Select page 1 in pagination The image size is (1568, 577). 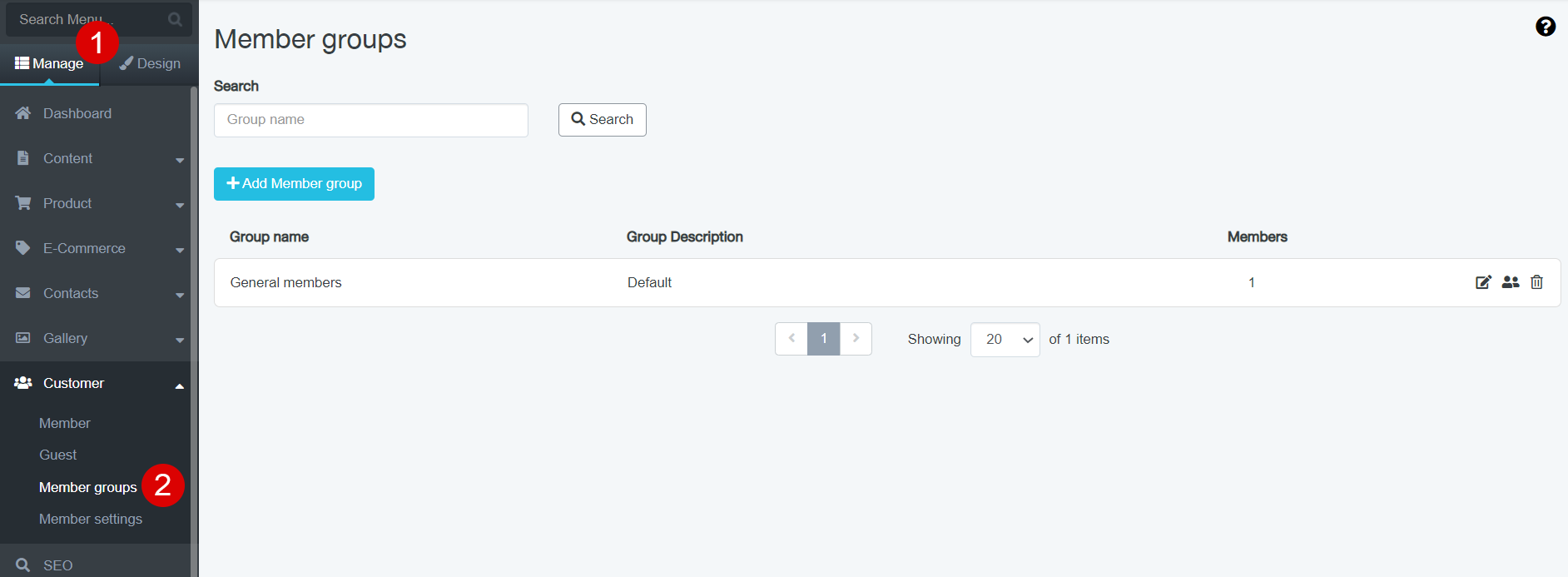[824, 339]
